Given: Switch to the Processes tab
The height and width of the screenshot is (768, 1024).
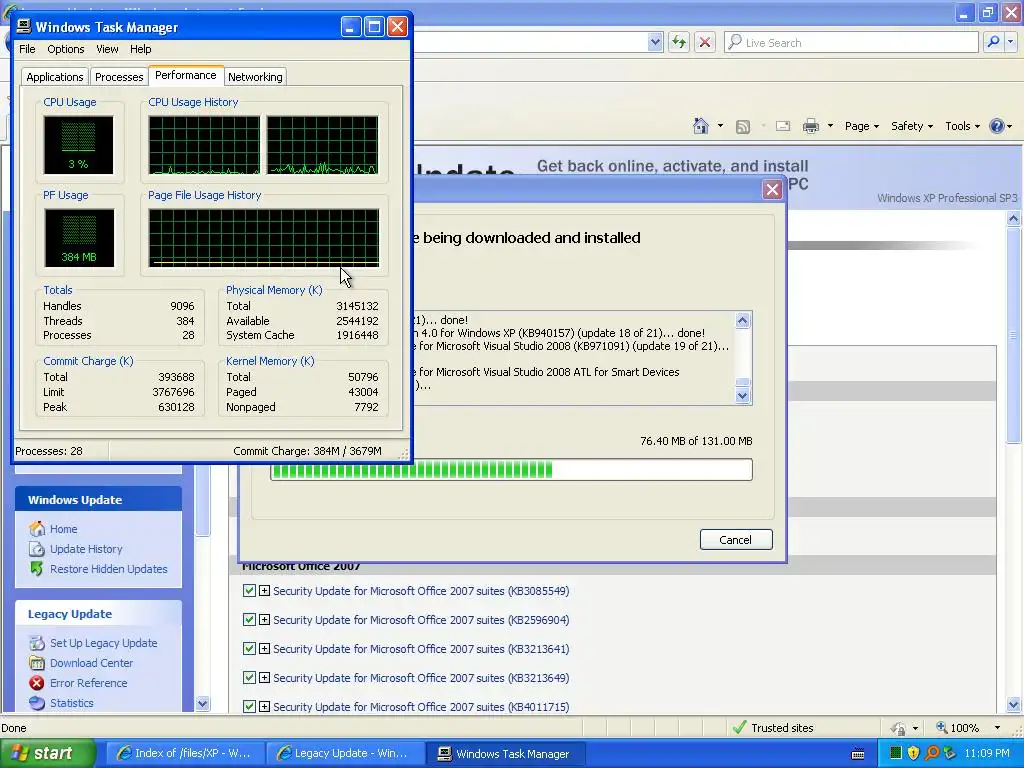Looking at the screenshot, I should tap(119, 77).
